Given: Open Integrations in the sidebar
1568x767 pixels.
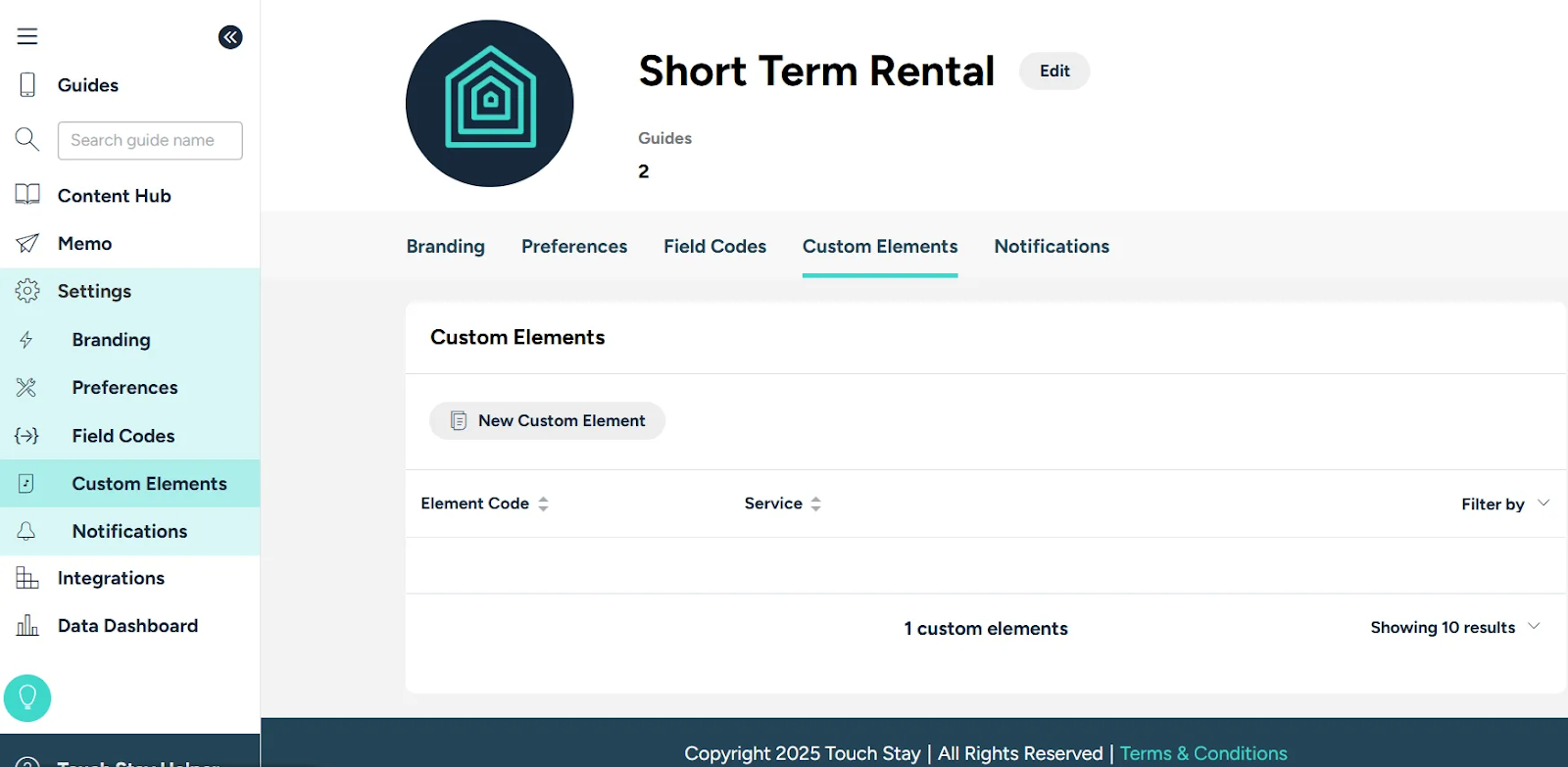Looking at the screenshot, I should (x=112, y=578).
